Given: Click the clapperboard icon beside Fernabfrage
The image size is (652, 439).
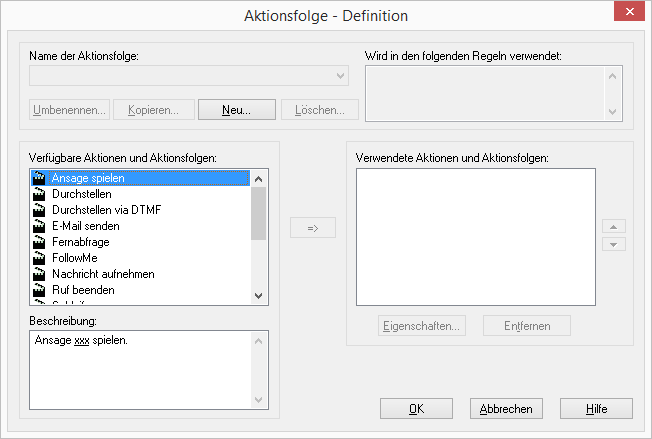Looking at the screenshot, I should [x=40, y=242].
